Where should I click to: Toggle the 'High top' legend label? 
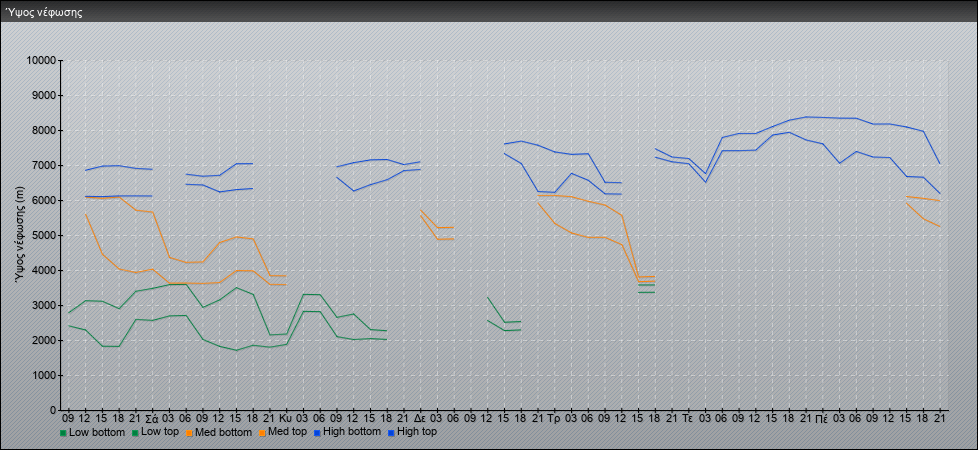point(417,431)
